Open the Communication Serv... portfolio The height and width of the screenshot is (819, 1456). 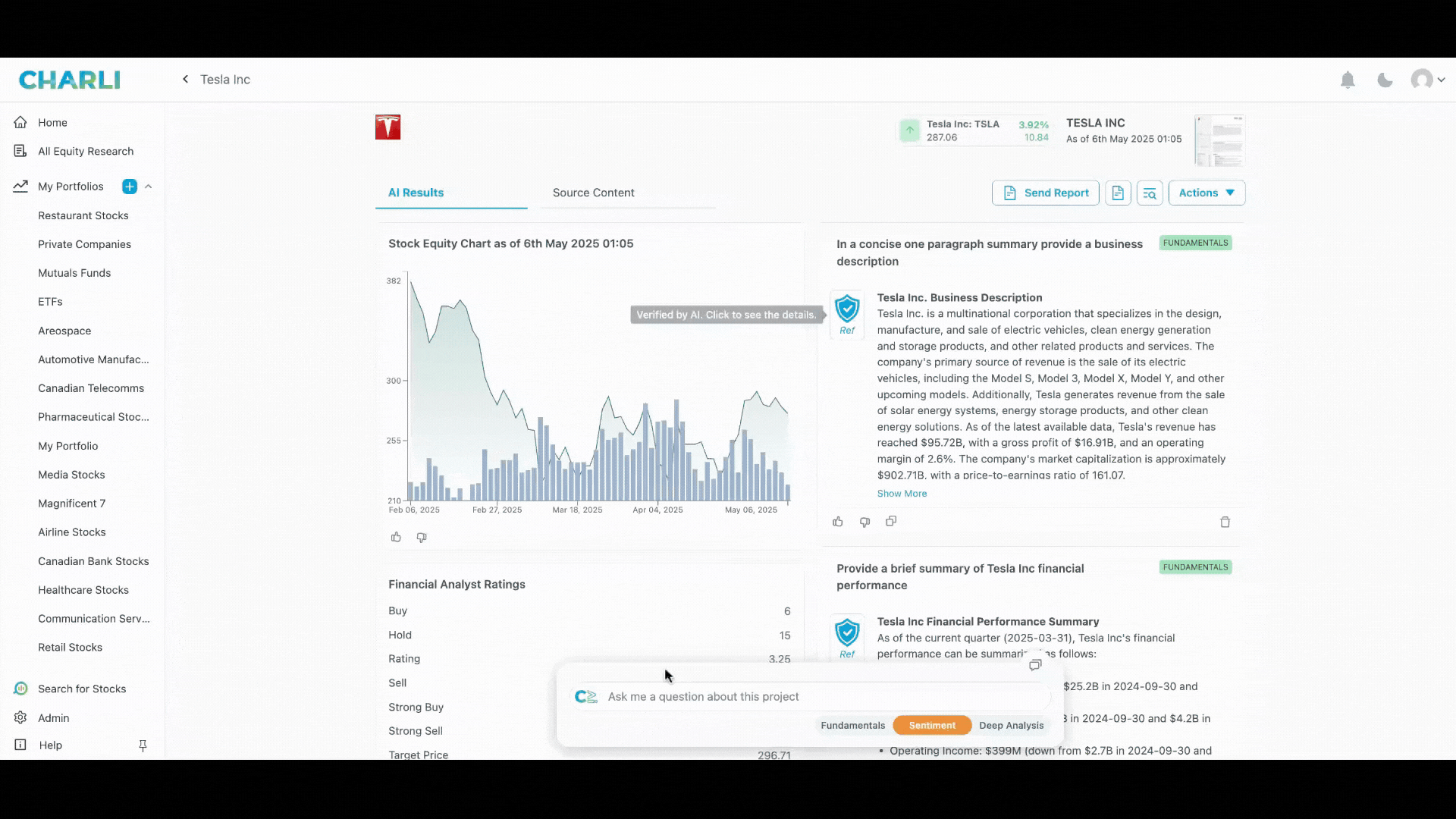click(94, 619)
